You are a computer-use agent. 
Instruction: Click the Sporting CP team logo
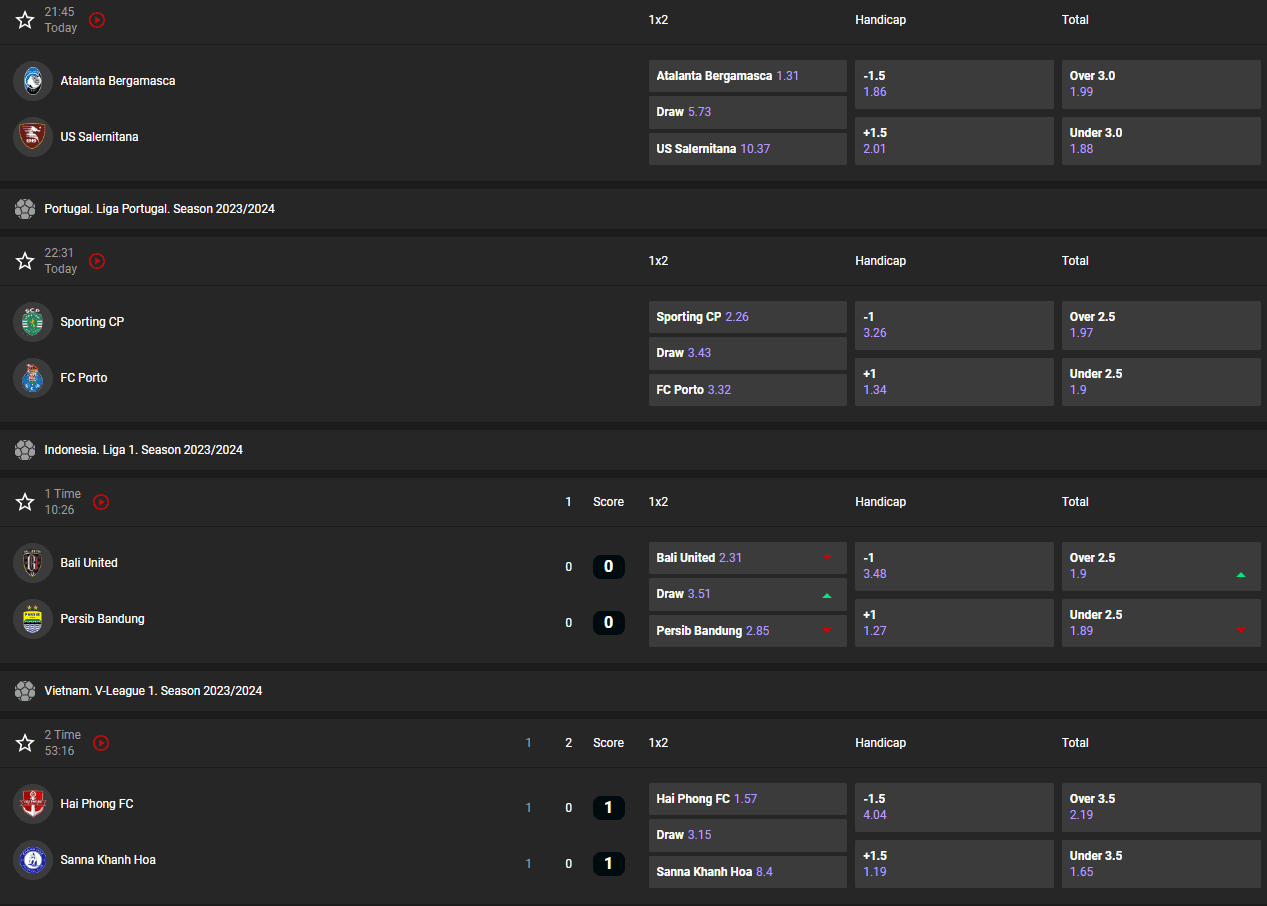pos(33,322)
